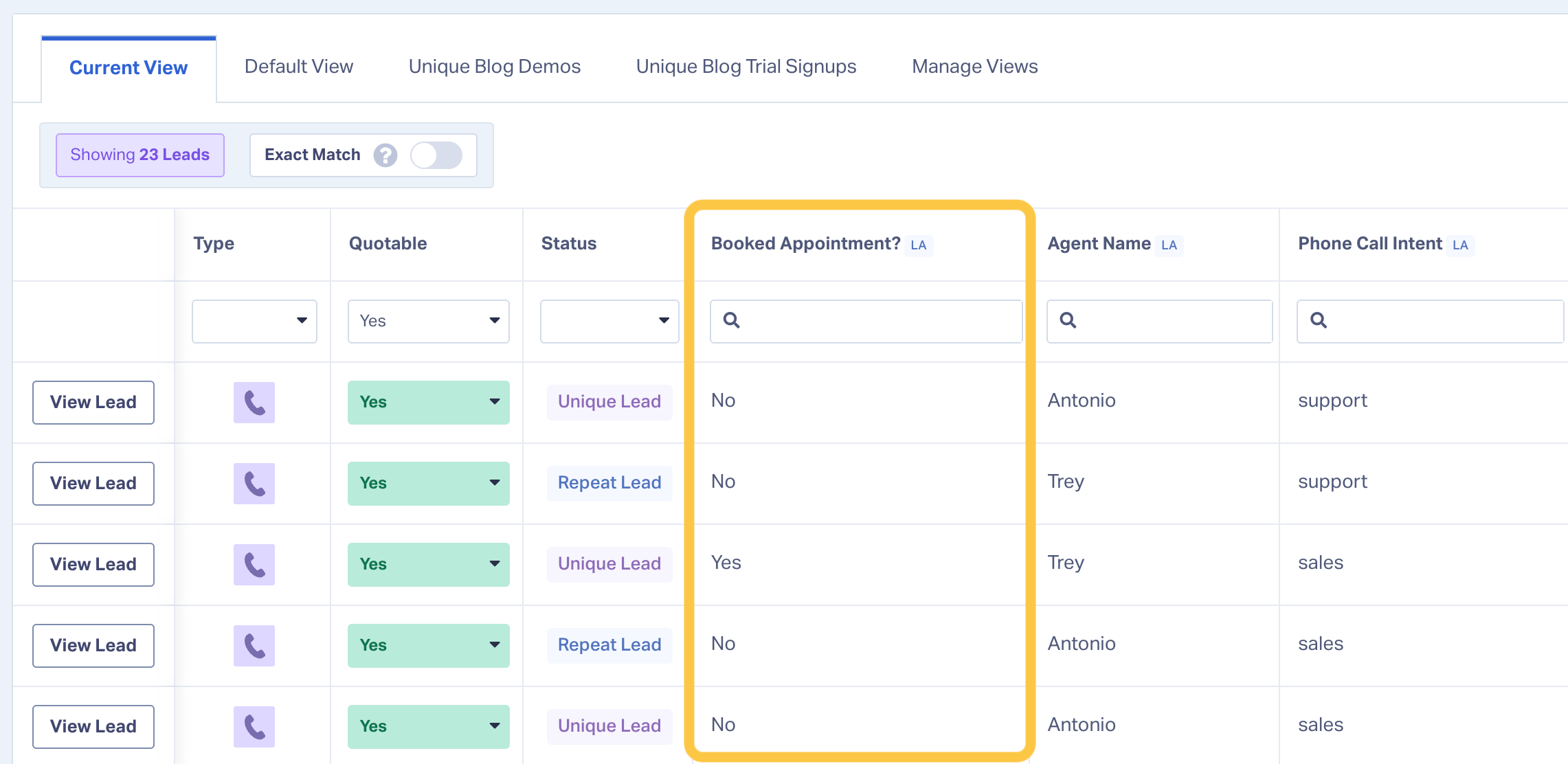Click the phone icon in the last visible row
1568x764 pixels.
(x=254, y=727)
